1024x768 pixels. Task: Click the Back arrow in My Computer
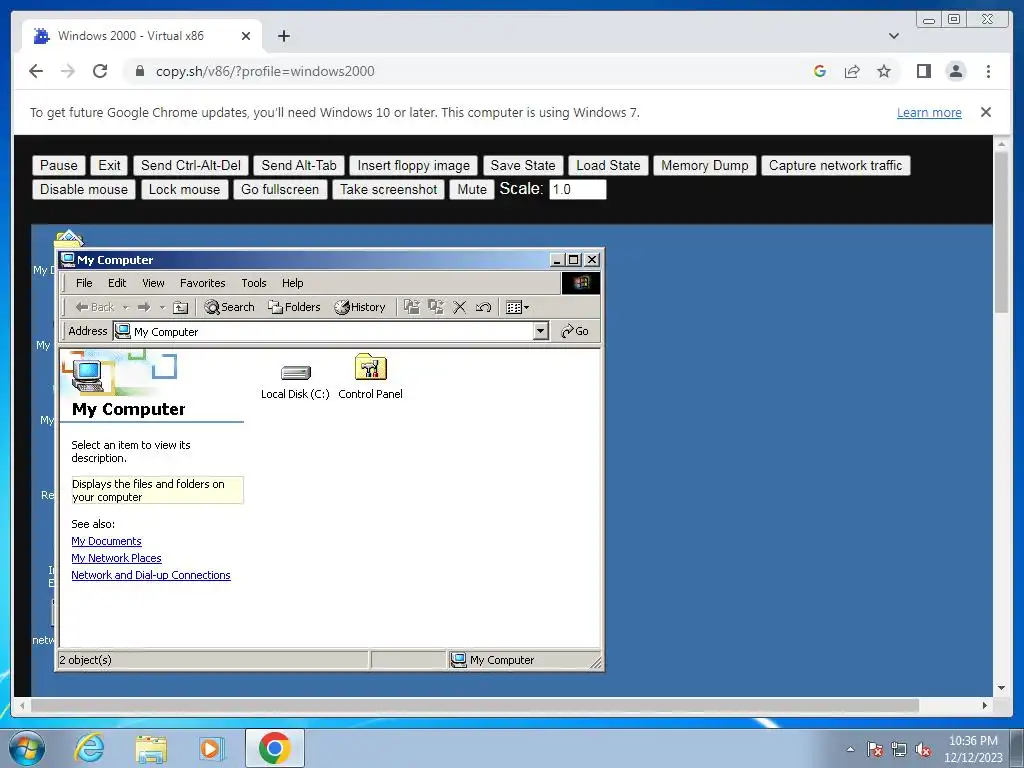[95, 307]
